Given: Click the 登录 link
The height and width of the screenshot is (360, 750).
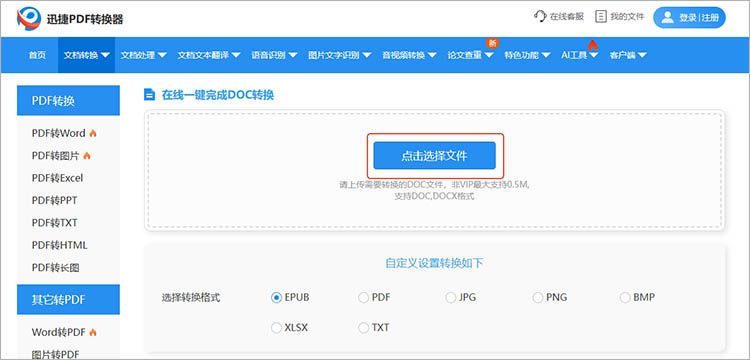Looking at the screenshot, I should click(x=688, y=18).
